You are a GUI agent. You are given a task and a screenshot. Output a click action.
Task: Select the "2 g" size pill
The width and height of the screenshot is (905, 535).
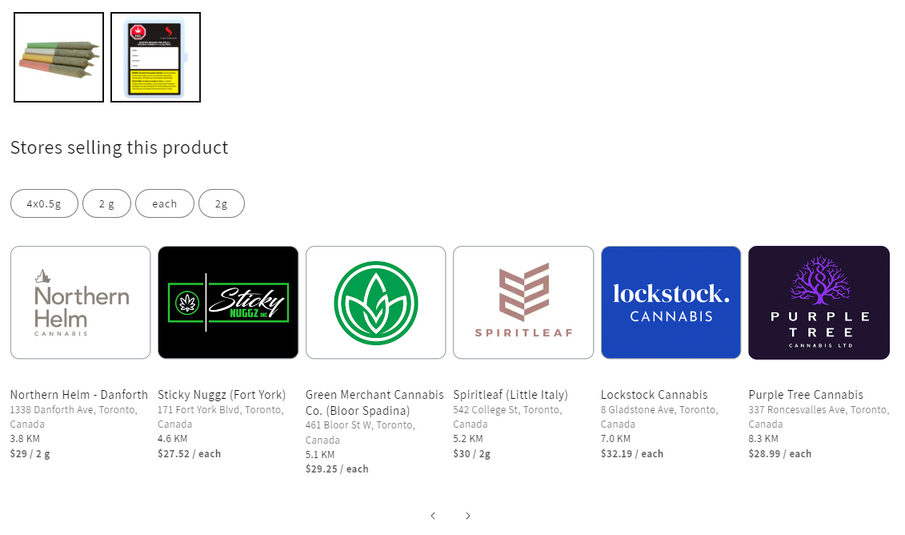pyautogui.click(x=106, y=204)
